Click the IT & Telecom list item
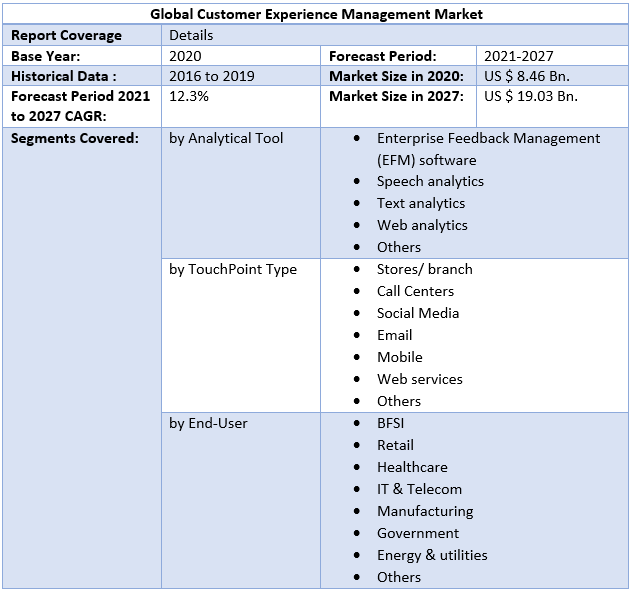The width and height of the screenshot is (636, 593). coord(419,489)
